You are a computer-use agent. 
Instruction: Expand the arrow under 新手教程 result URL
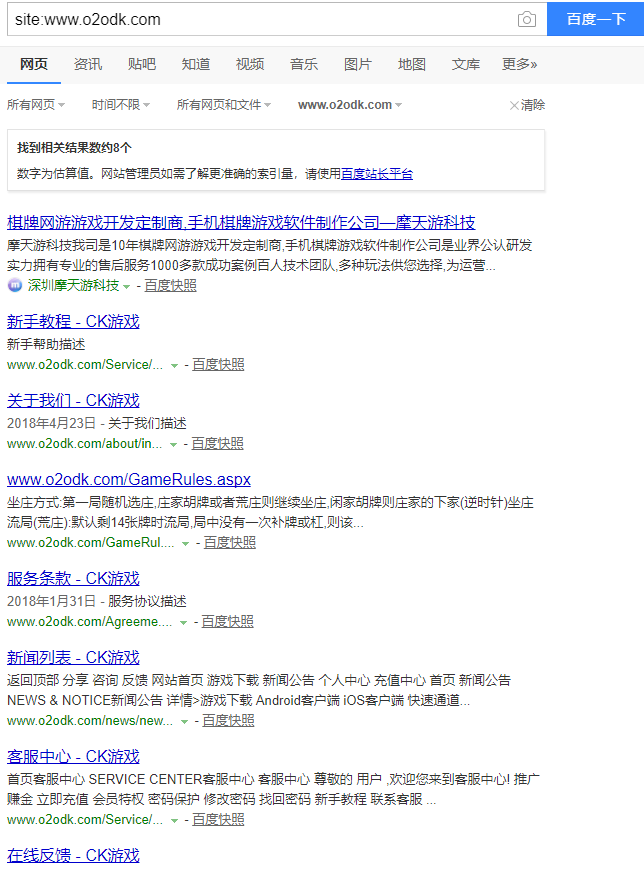point(175,366)
